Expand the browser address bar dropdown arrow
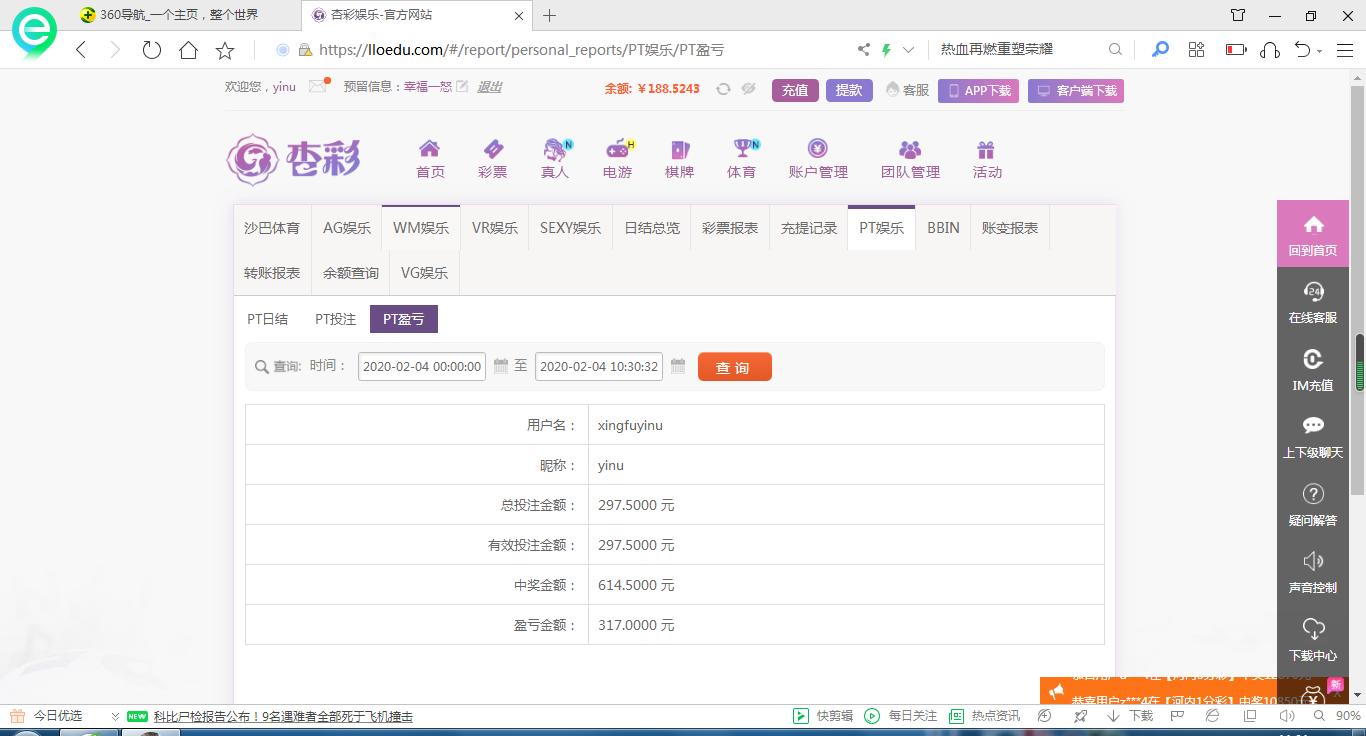Image resolution: width=1366 pixels, height=736 pixels. click(908, 49)
